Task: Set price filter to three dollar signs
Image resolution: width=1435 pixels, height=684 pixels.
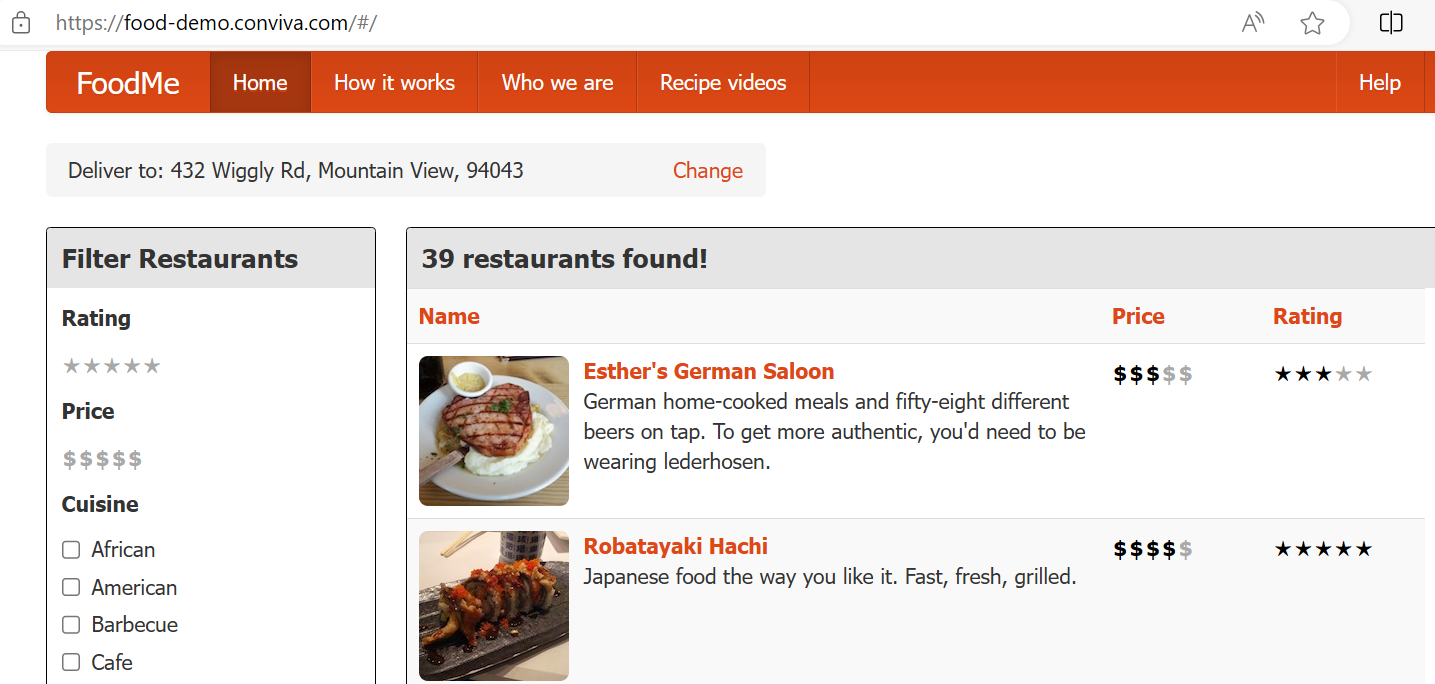Action: (103, 460)
